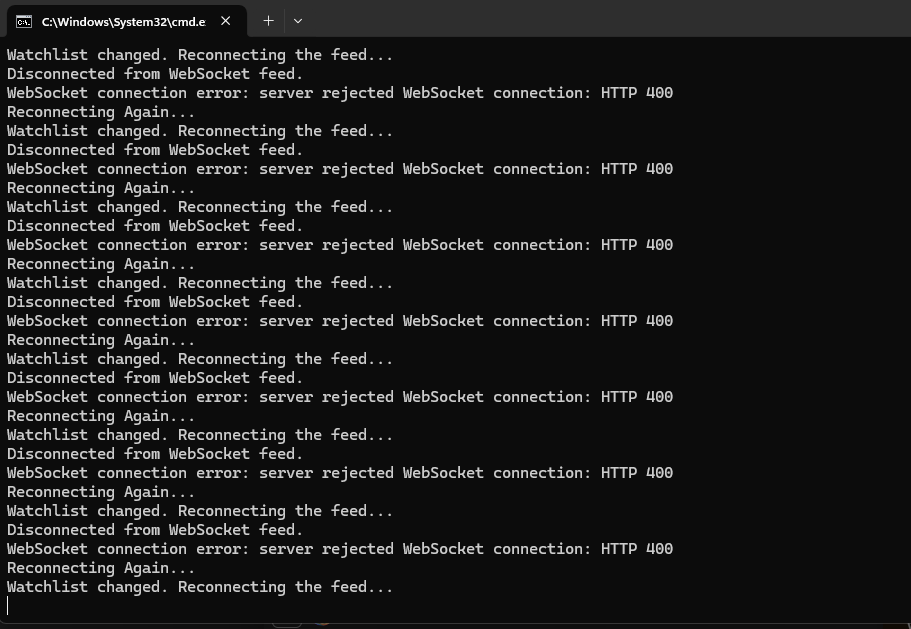Click the pinned app icon near the taskbar center
This screenshot has height=629, width=911.
click(x=287, y=625)
